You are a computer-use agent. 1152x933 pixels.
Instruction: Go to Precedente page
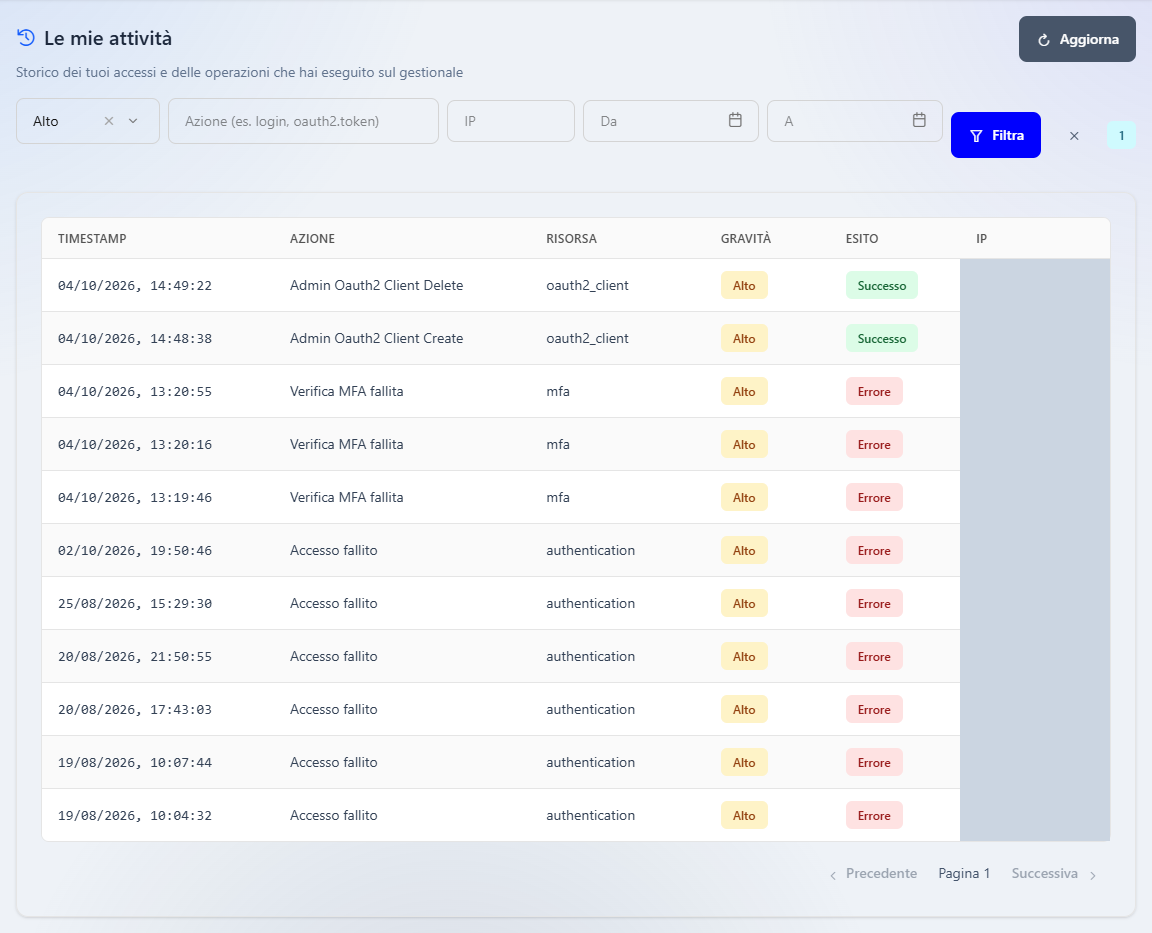click(x=874, y=873)
